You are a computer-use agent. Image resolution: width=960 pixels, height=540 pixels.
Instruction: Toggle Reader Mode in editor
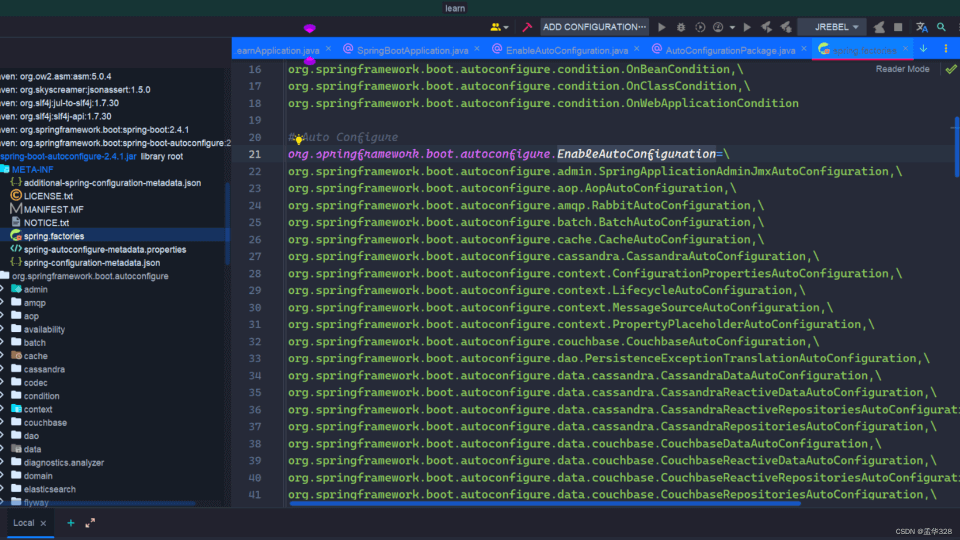coord(902,69)
